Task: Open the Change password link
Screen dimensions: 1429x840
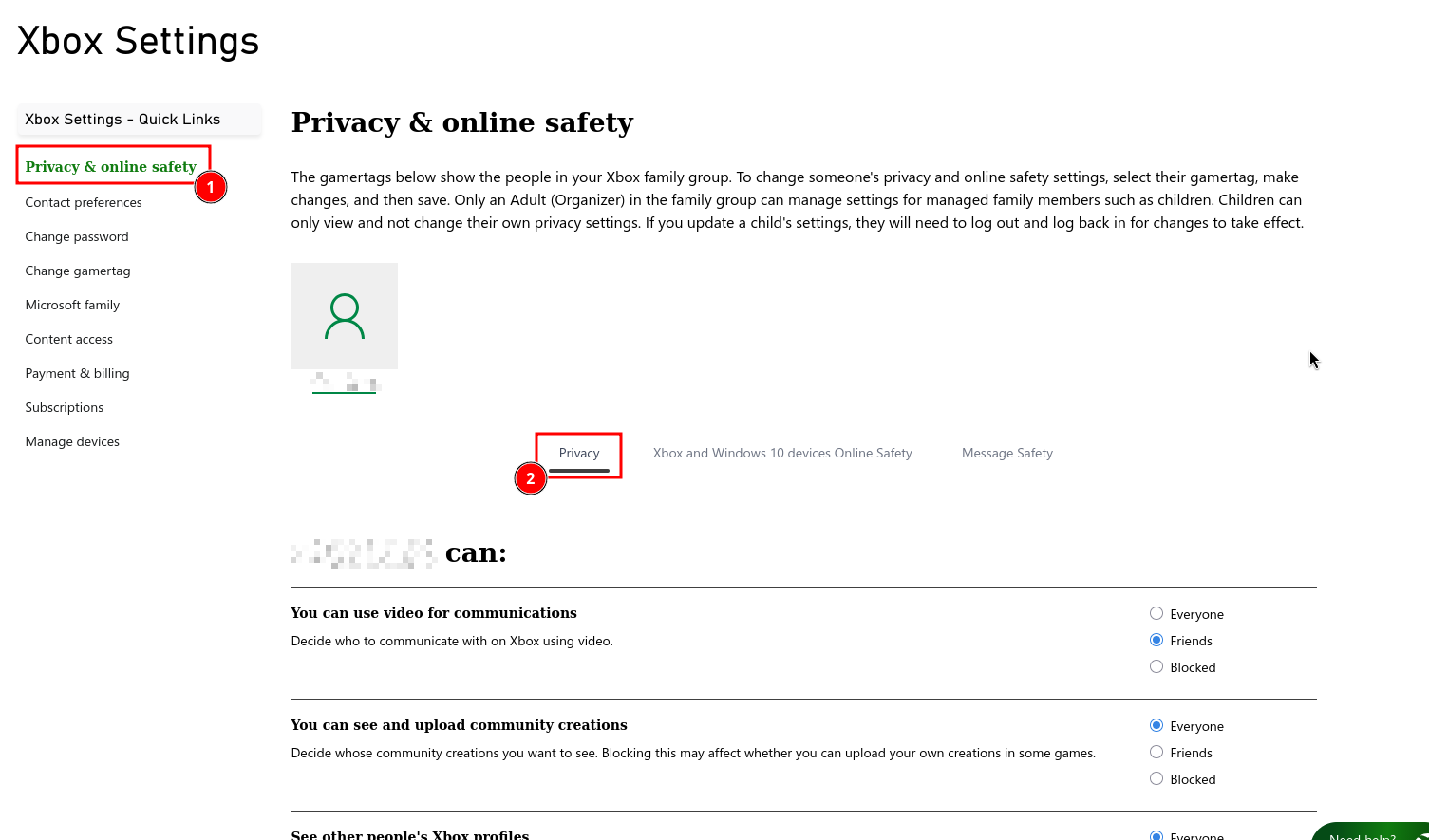Action: point(77,237)
